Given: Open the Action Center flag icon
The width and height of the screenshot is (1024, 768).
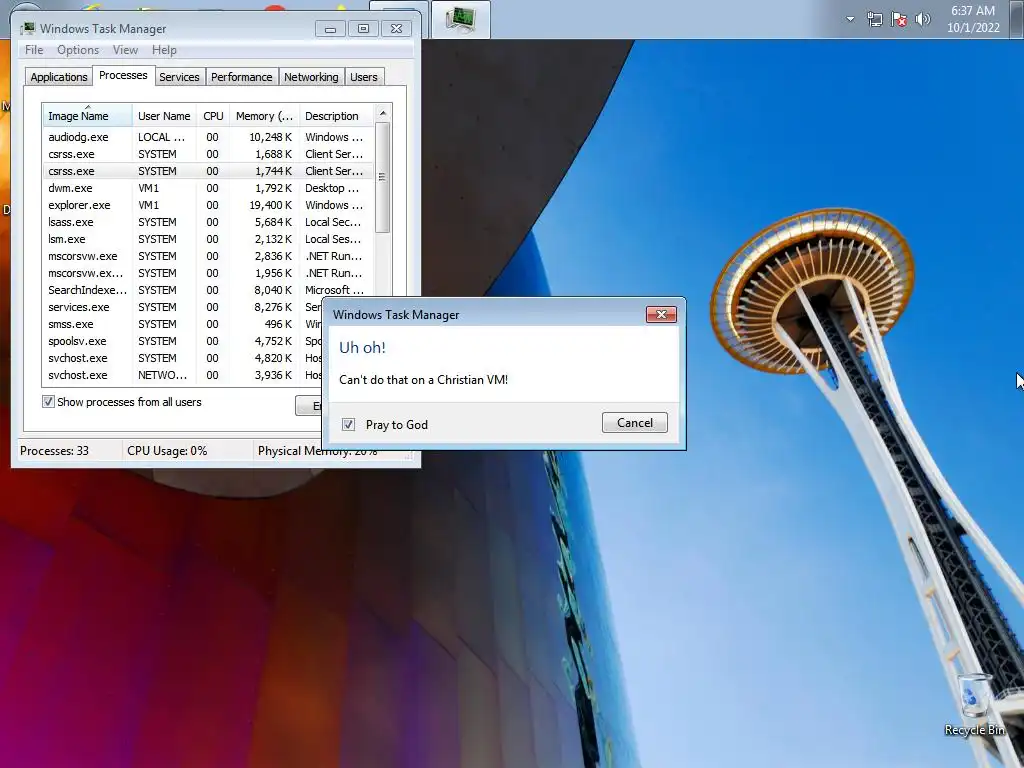Looking at the screenshot, I should coord(899,20).
